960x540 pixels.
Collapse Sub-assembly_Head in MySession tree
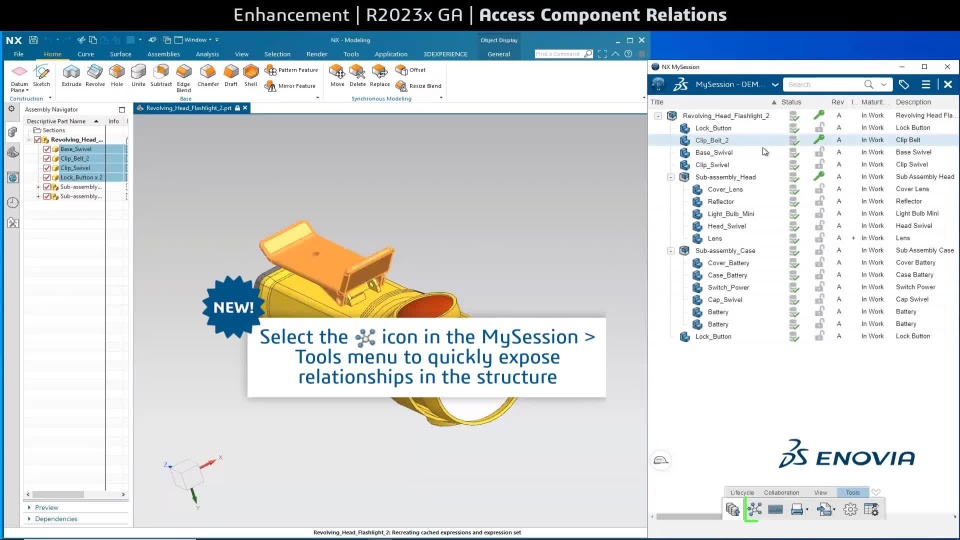[x=670, y=177]
